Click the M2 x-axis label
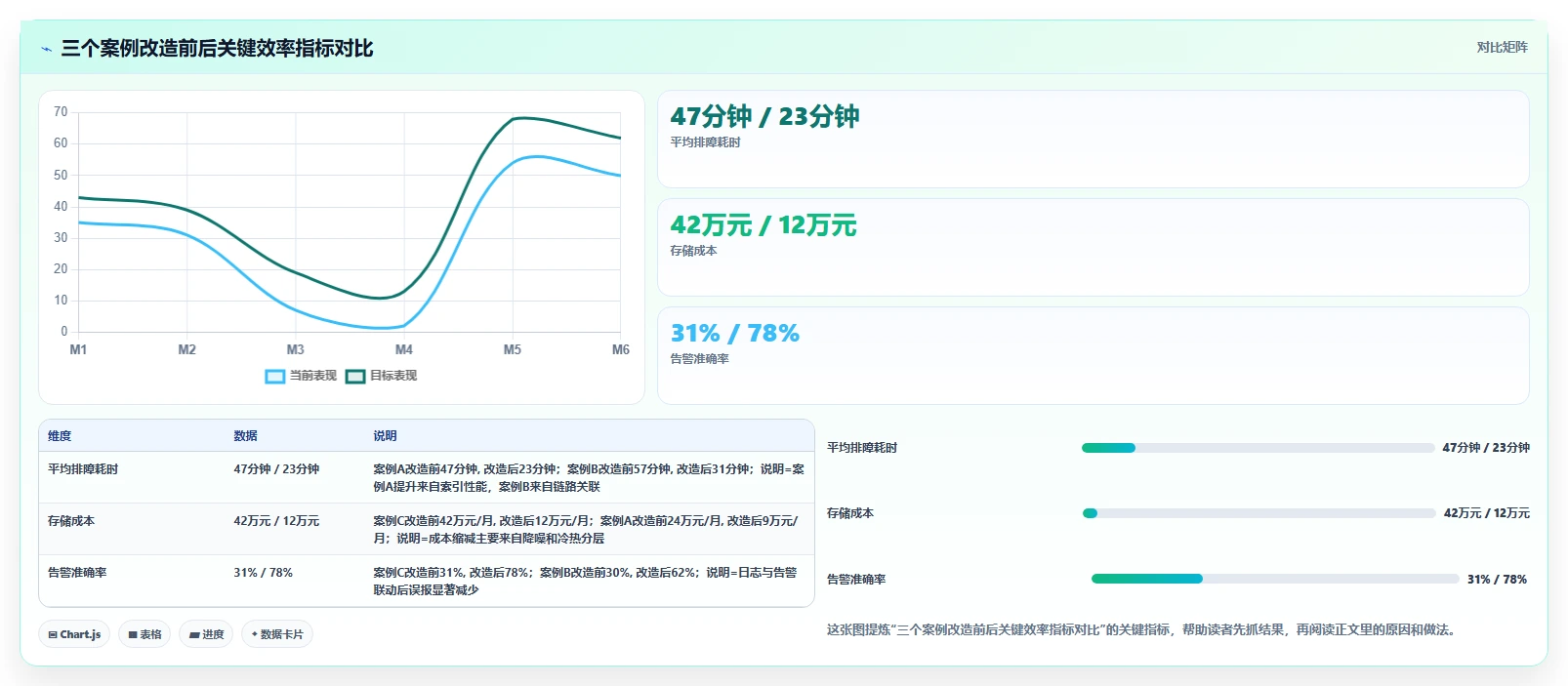This screenshot has height=686, width=1568. (186, 349)
